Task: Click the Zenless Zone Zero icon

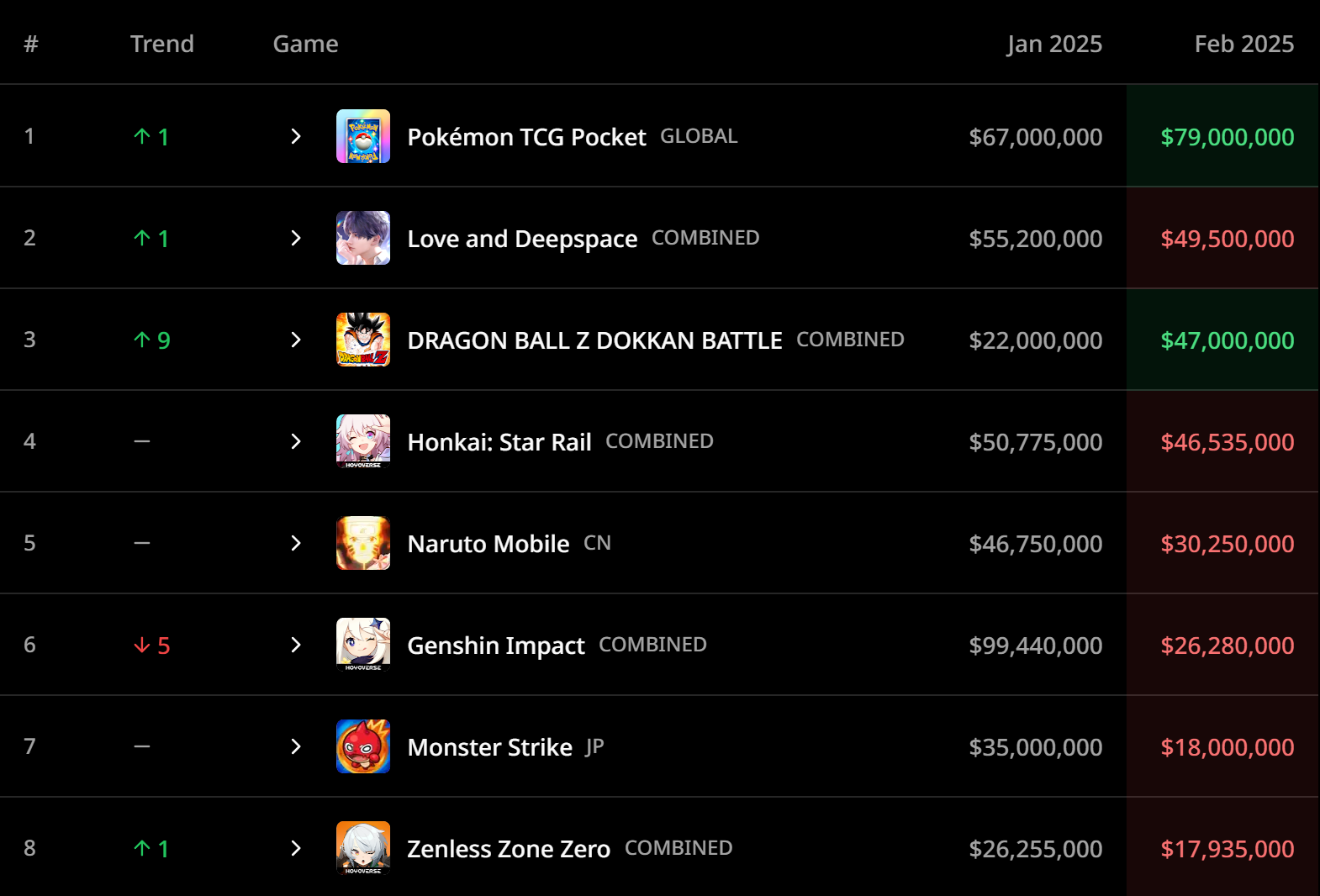Action: pyautogui.click(x=363, y=848)
